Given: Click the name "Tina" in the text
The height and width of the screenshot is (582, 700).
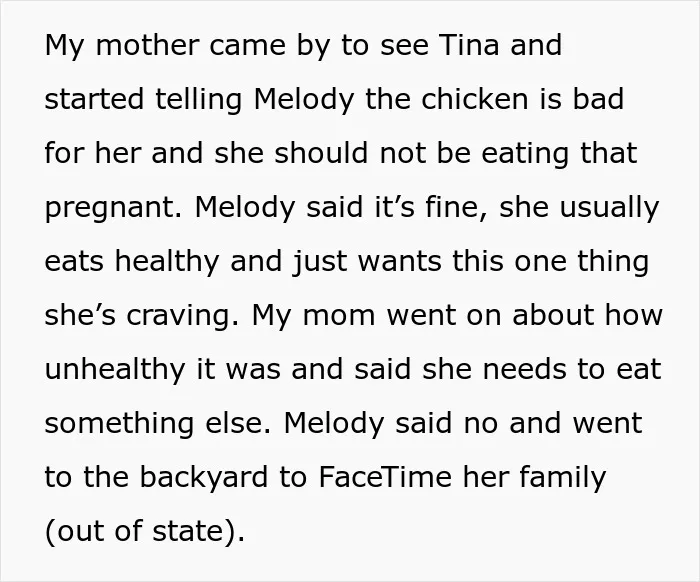Looking at the screenshot, I should (469, 45).
